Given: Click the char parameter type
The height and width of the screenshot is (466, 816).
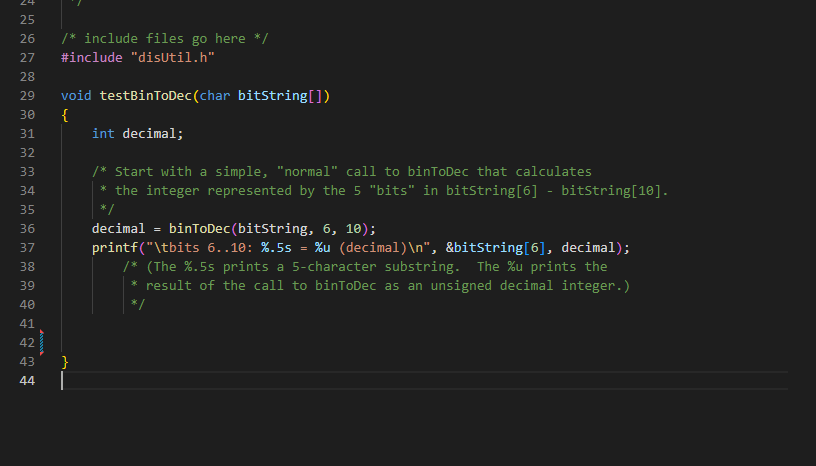Looking at the screenshot, I should (x=215, y=96).
